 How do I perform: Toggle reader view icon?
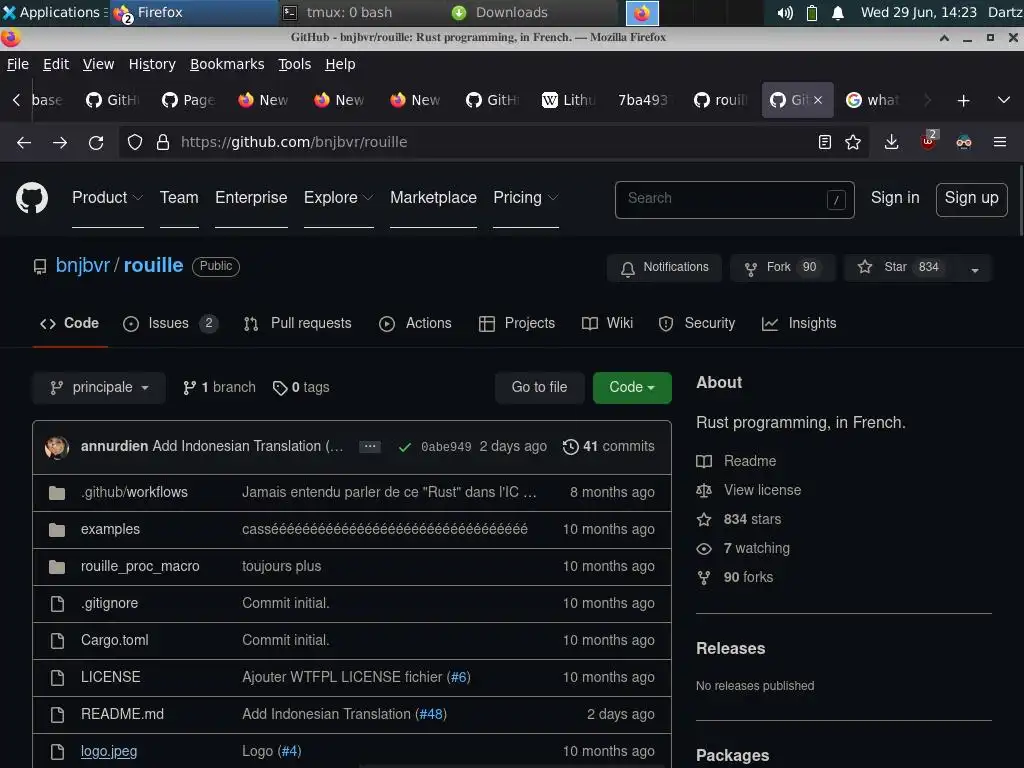click(825, 142)
